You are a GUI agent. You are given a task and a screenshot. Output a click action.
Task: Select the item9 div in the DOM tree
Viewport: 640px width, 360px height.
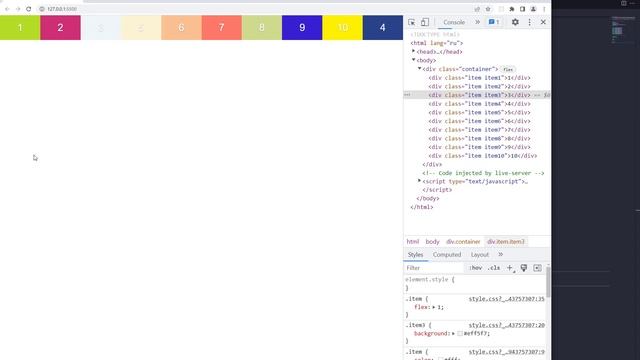[479, 147]
